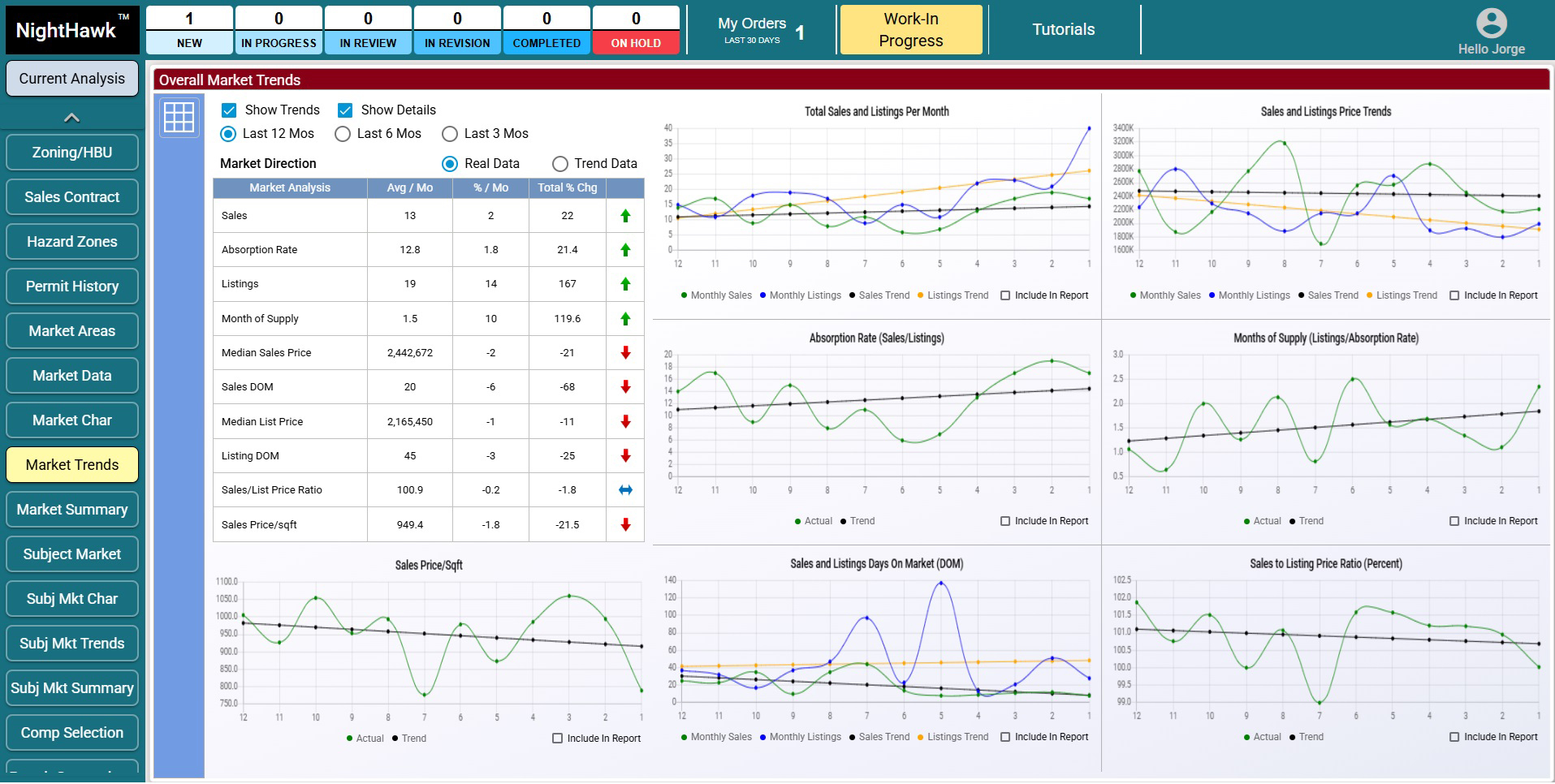Image resolution: width=1555 pixels, height=784 pixels.
Task: Click the red down arrow in Median Sales Price row
Action: click(x=625, y=353)
